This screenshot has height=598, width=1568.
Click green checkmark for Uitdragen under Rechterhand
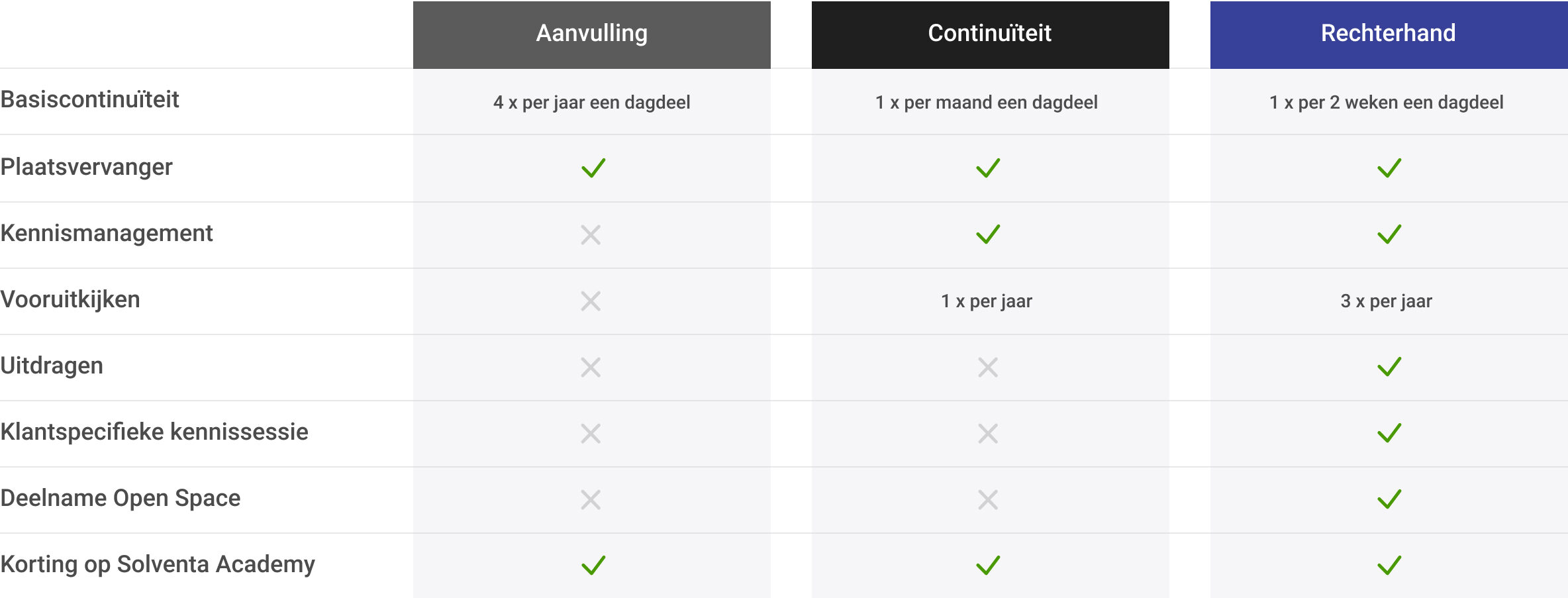1389,367
